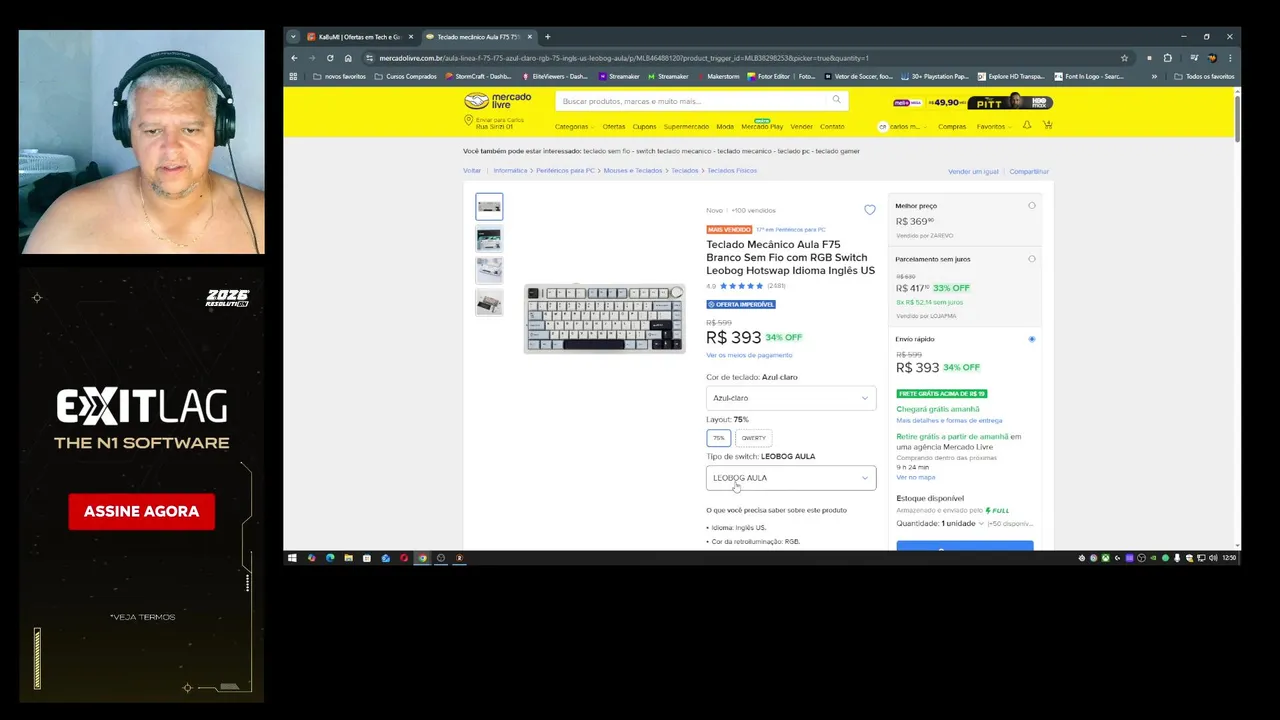Open the Windows Start menu
1280x720 pixels.
pyautogui.click(x=292, y=558)
